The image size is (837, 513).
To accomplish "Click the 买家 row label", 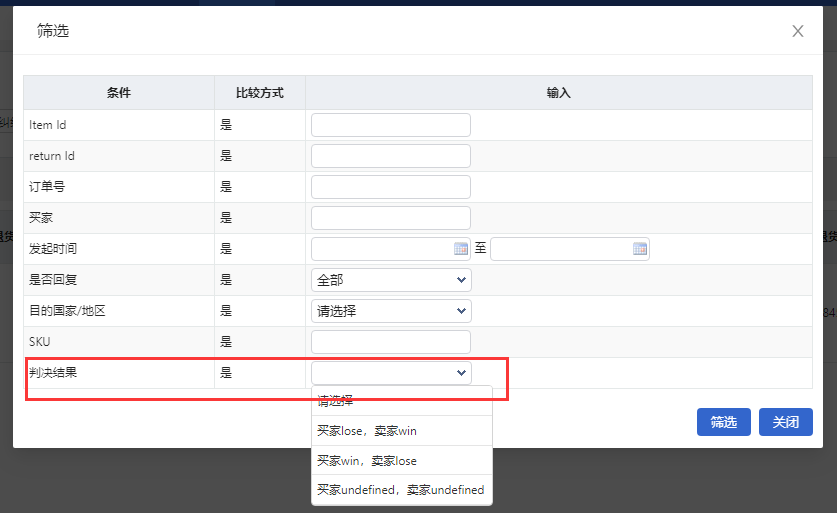I will coord(41,218).
